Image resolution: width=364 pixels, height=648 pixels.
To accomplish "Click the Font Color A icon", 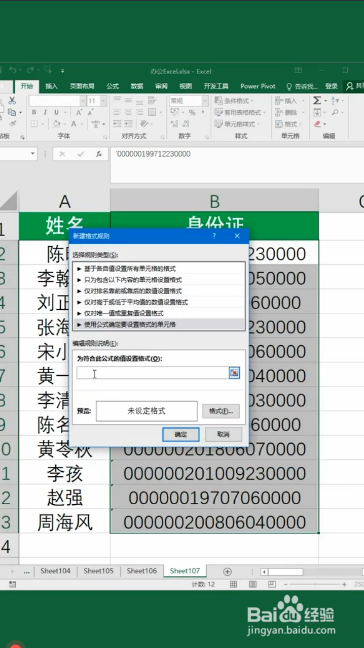I will tap(74, 124).
